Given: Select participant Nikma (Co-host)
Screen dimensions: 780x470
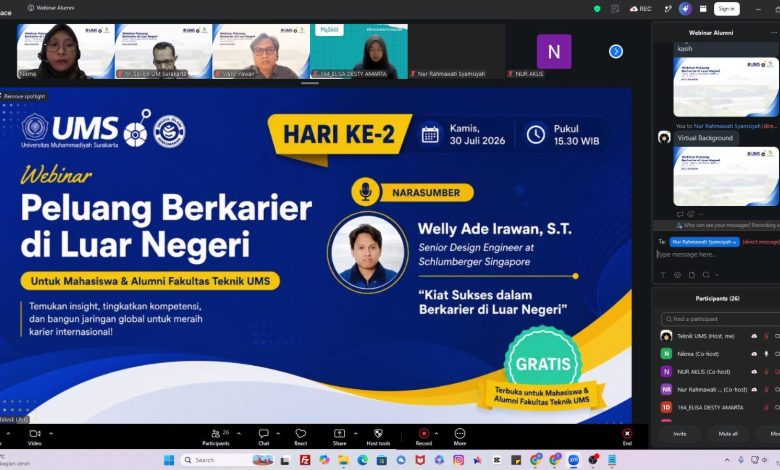Looking at the screenshot, I should coord(719,354).
